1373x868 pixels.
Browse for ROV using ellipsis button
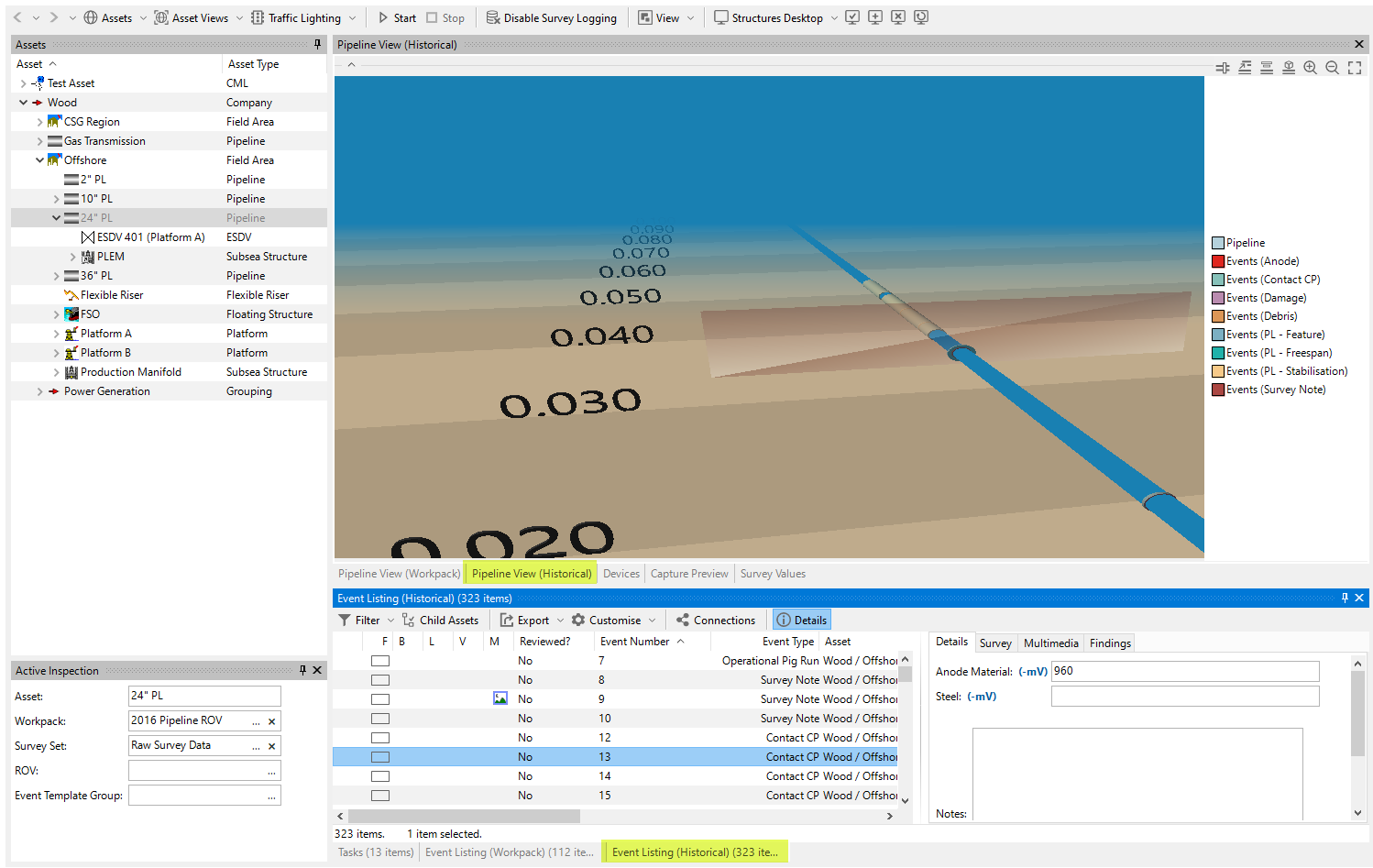271,772
